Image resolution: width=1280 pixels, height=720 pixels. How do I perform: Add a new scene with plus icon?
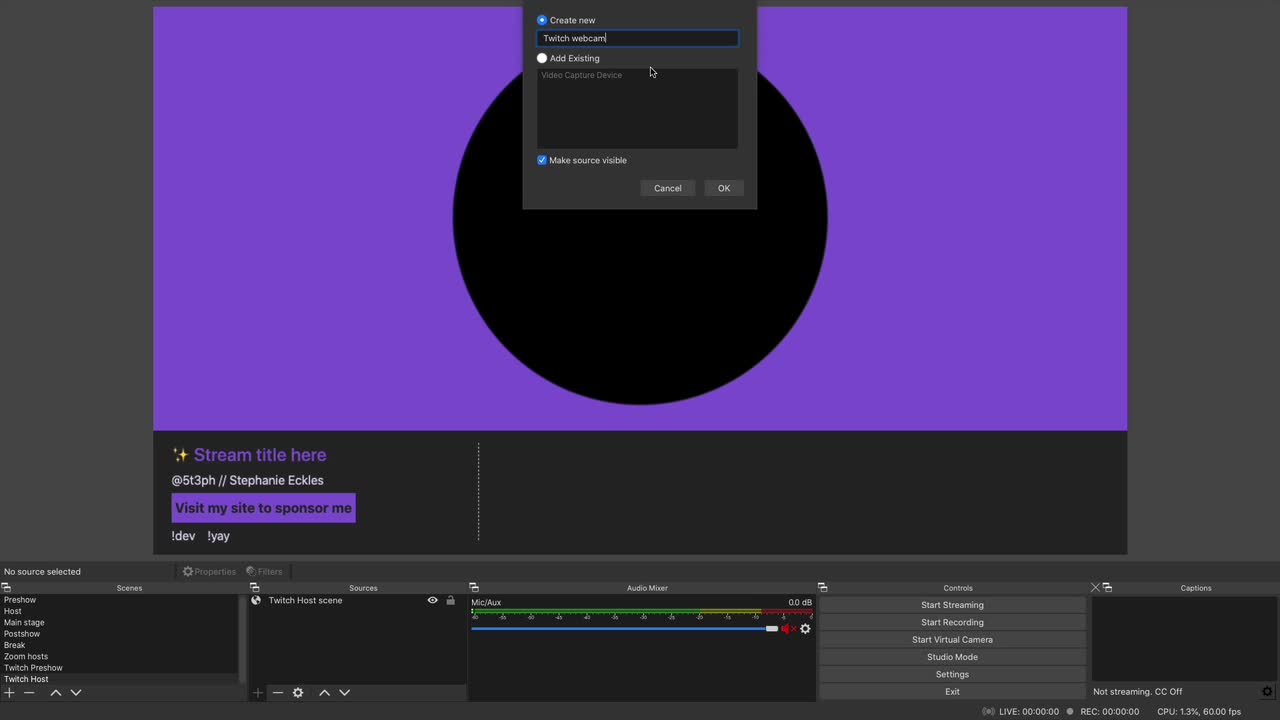point(9,693)
